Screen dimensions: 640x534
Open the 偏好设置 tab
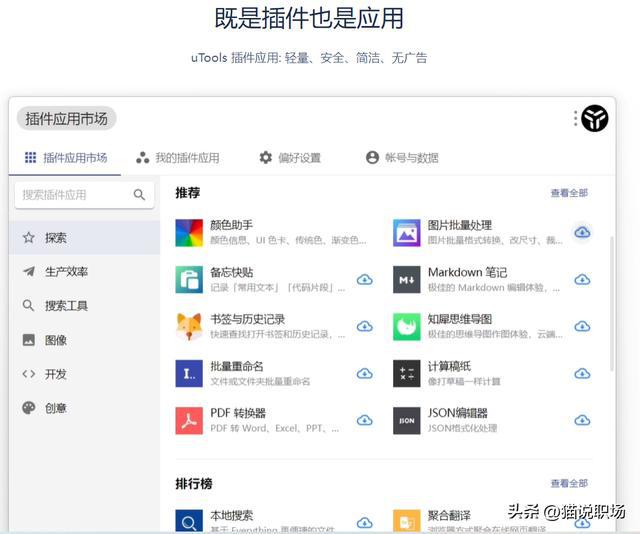point(290,158)
